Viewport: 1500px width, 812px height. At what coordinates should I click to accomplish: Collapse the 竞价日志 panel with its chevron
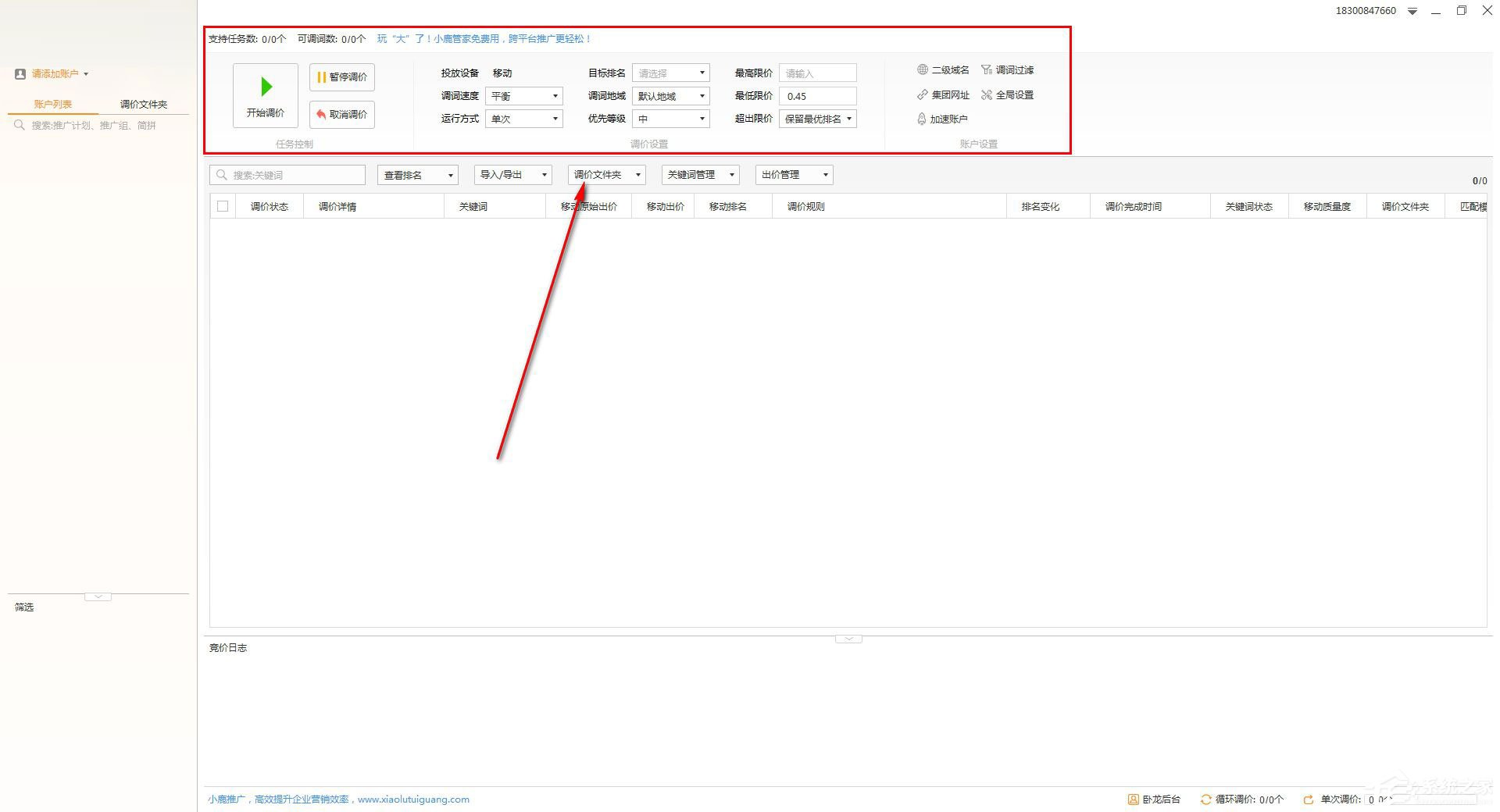point(848,639)
